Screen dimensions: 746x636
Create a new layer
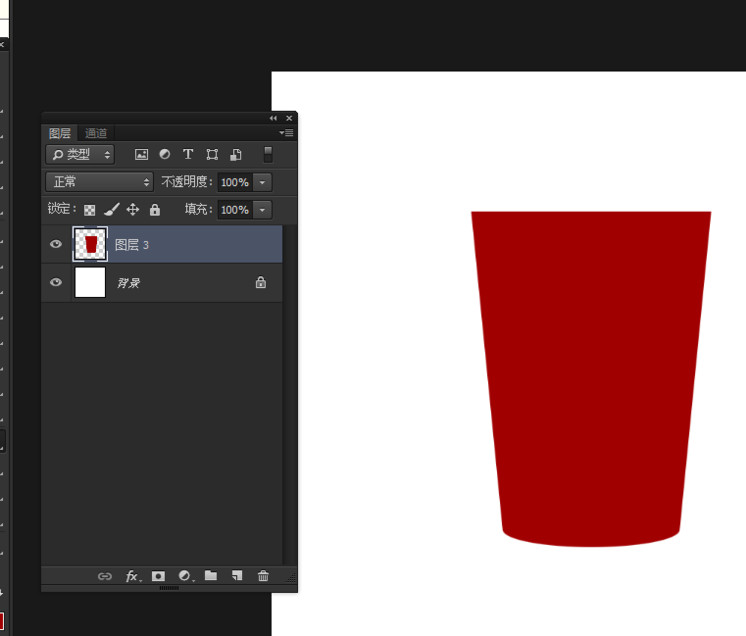(x=237, y=576)
